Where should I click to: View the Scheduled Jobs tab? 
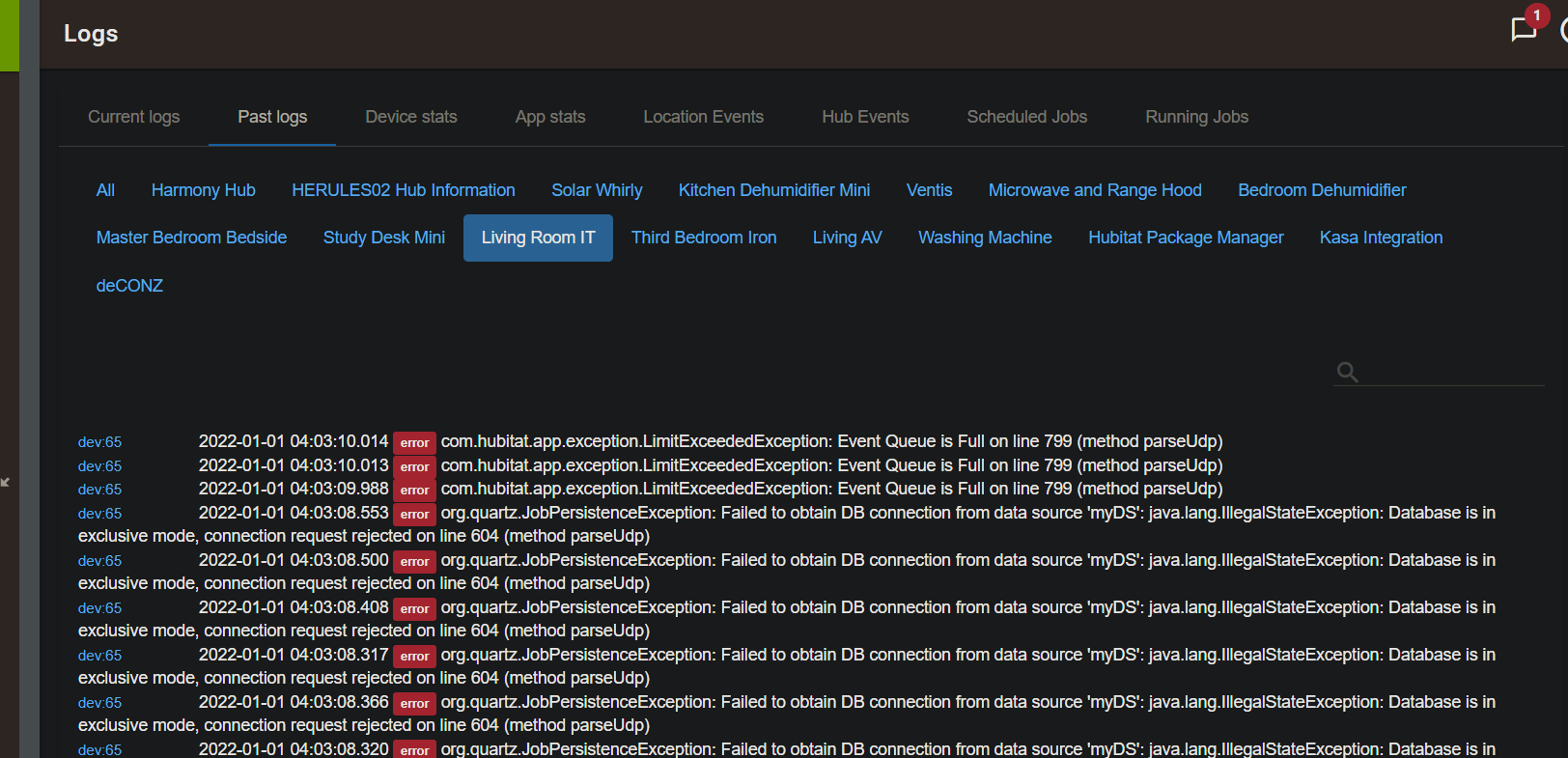tap(1026, 117)
